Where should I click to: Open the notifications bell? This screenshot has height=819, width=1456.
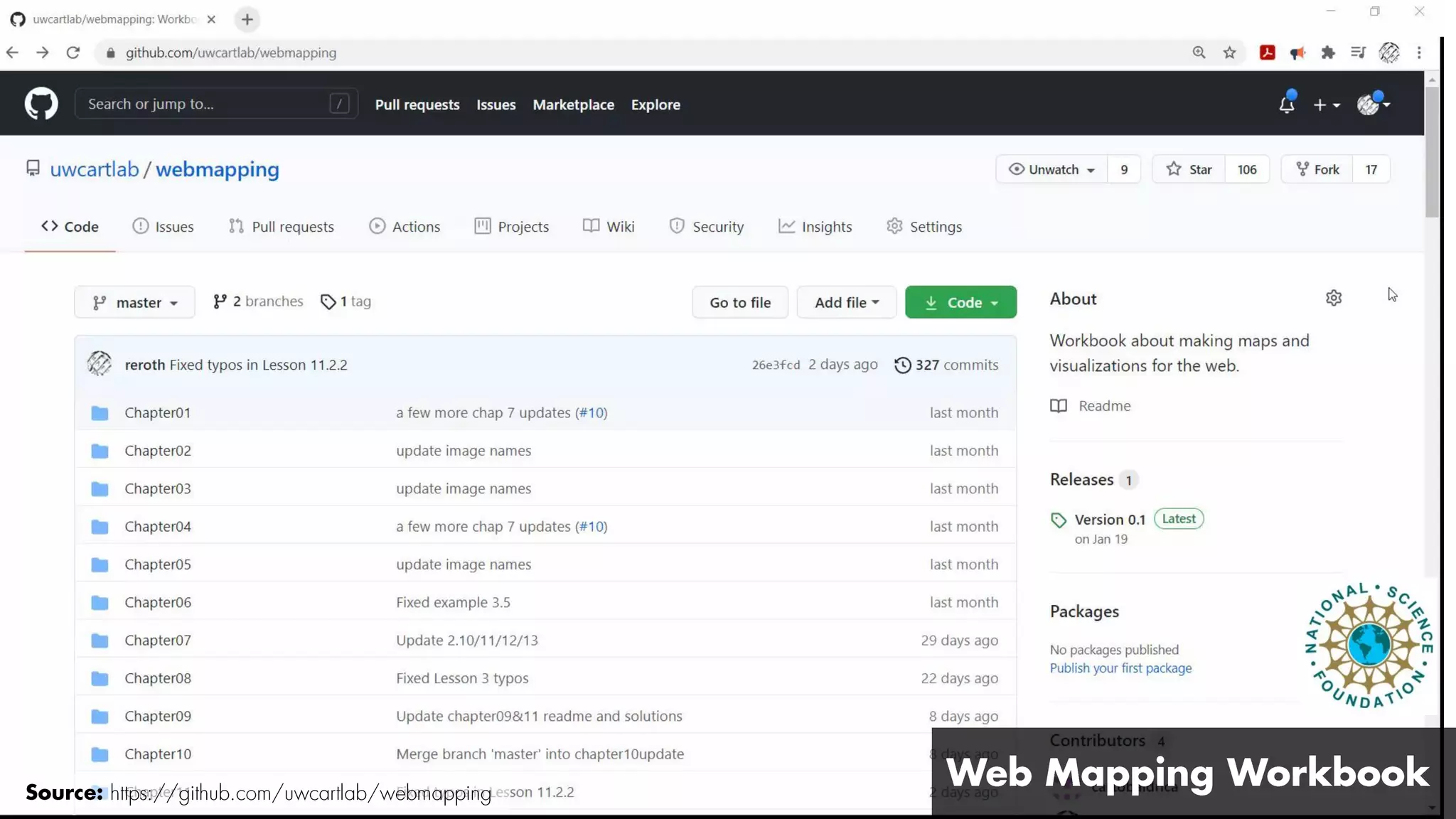point(1286,105)
